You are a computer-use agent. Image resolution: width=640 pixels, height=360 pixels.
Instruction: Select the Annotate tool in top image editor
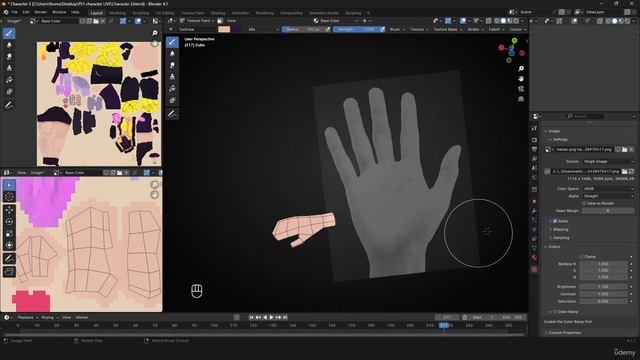tap(9, 105)
